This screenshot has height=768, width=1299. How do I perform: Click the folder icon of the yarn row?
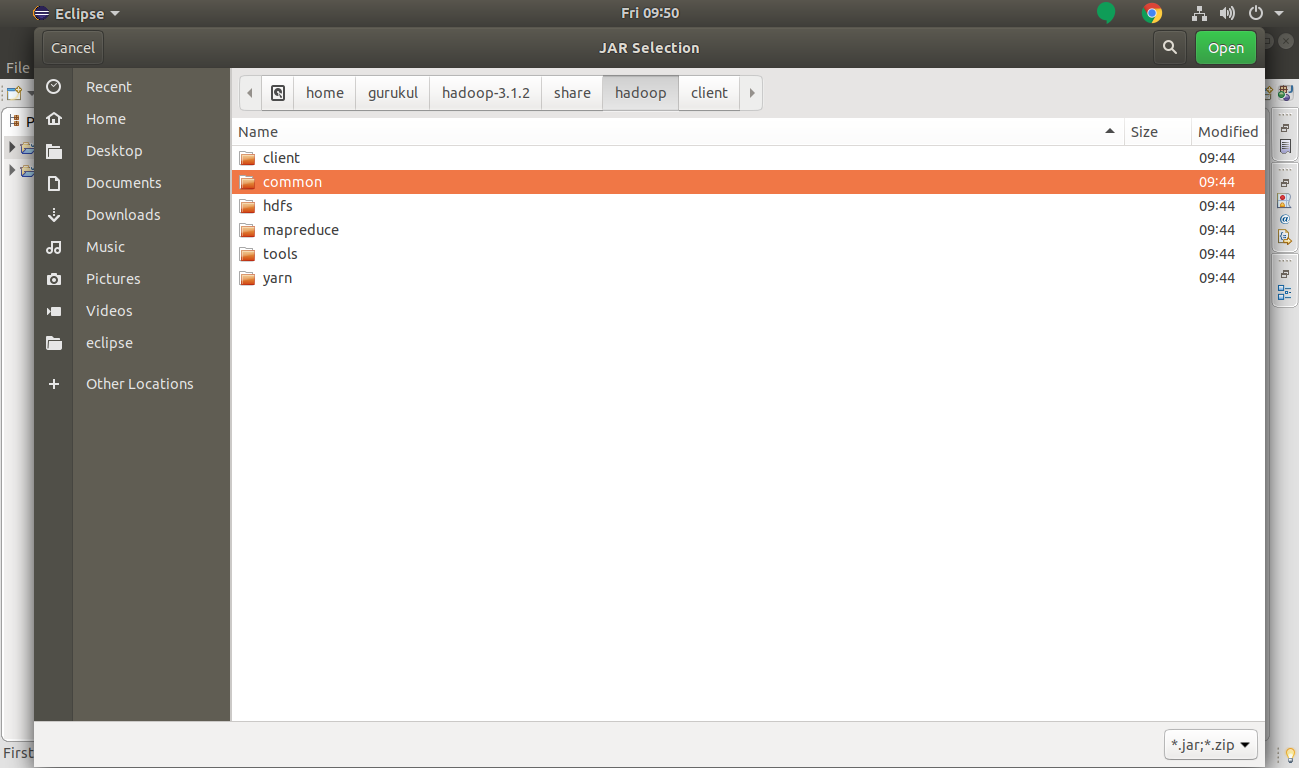coord(248,278)
